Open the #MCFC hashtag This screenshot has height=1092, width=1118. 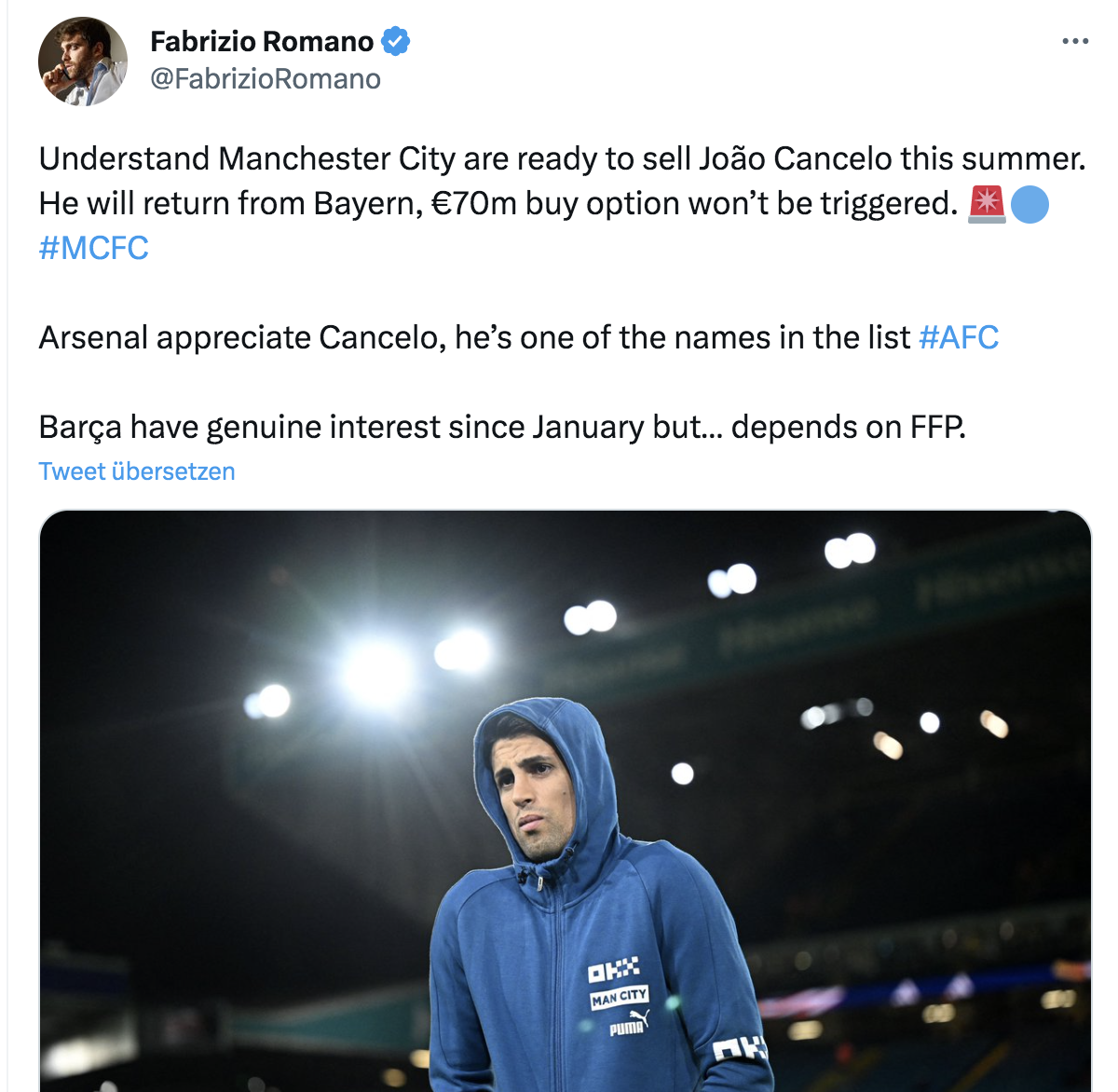coord(94,249)
